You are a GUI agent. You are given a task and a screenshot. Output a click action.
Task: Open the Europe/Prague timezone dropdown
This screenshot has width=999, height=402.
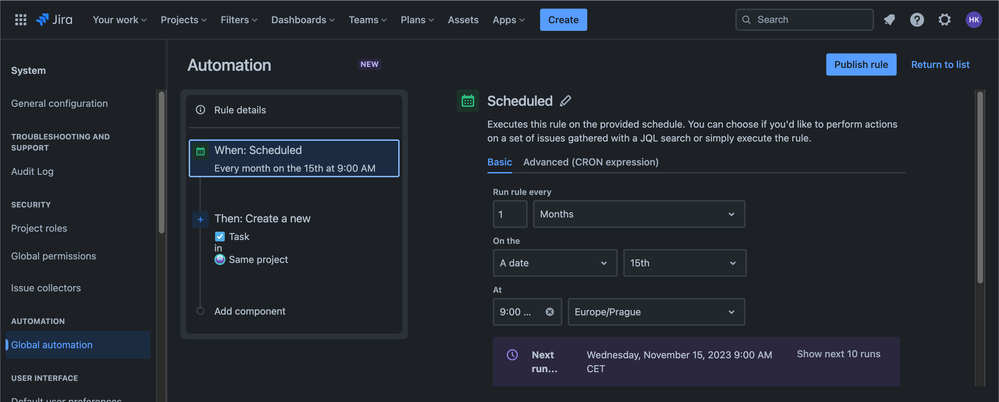click(x=656, y=312)
